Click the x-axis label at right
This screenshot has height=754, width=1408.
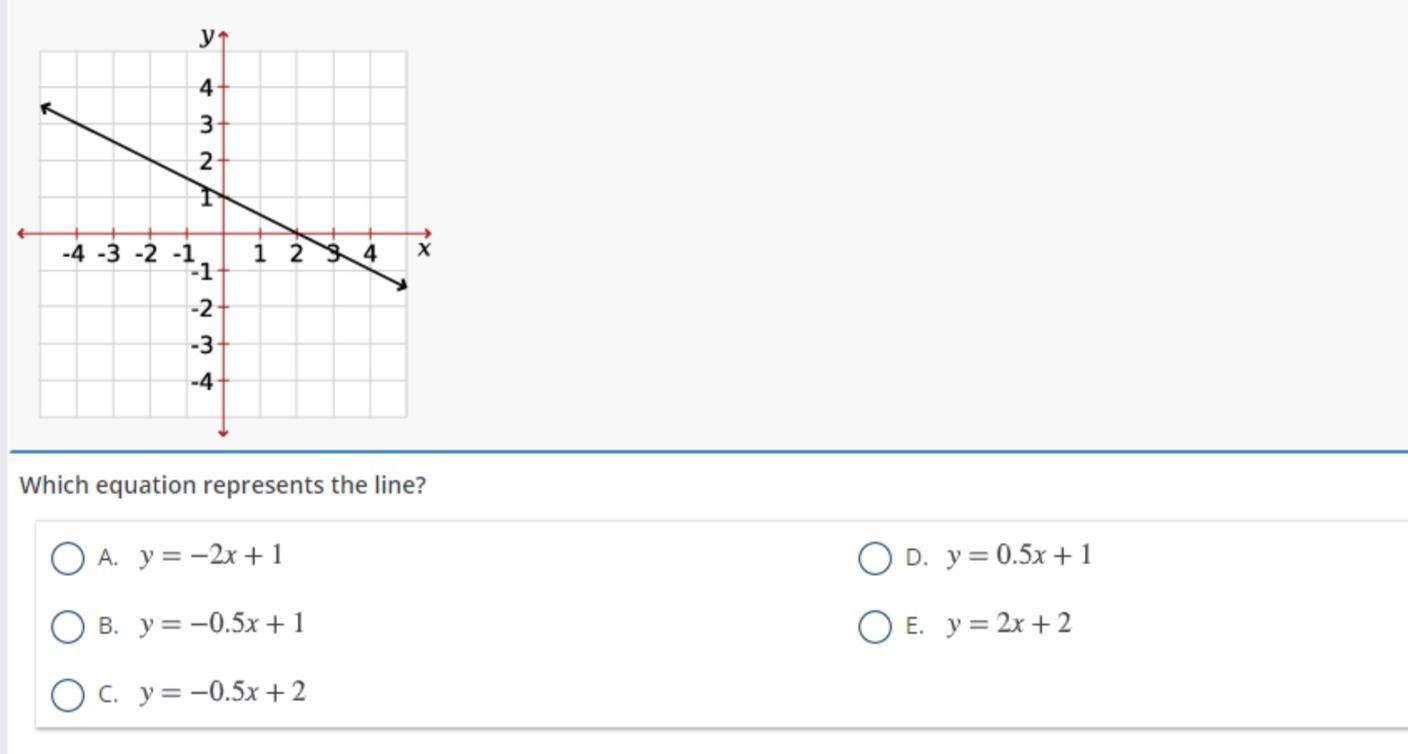point(424,248)
